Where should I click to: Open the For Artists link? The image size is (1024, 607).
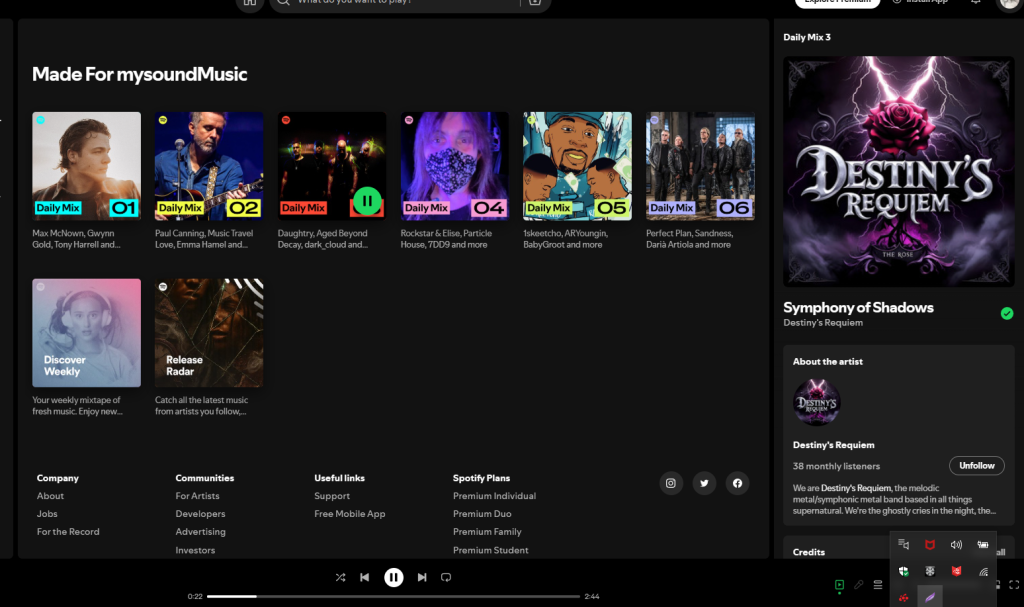click(197, 496)
